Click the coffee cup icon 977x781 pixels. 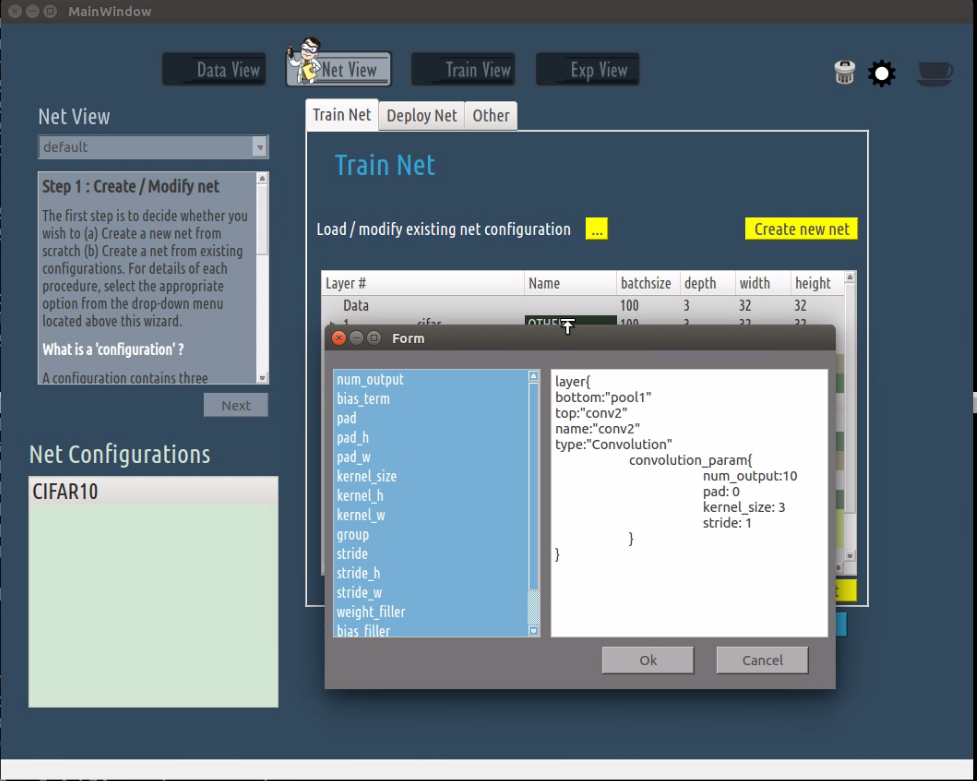point(934,73)
